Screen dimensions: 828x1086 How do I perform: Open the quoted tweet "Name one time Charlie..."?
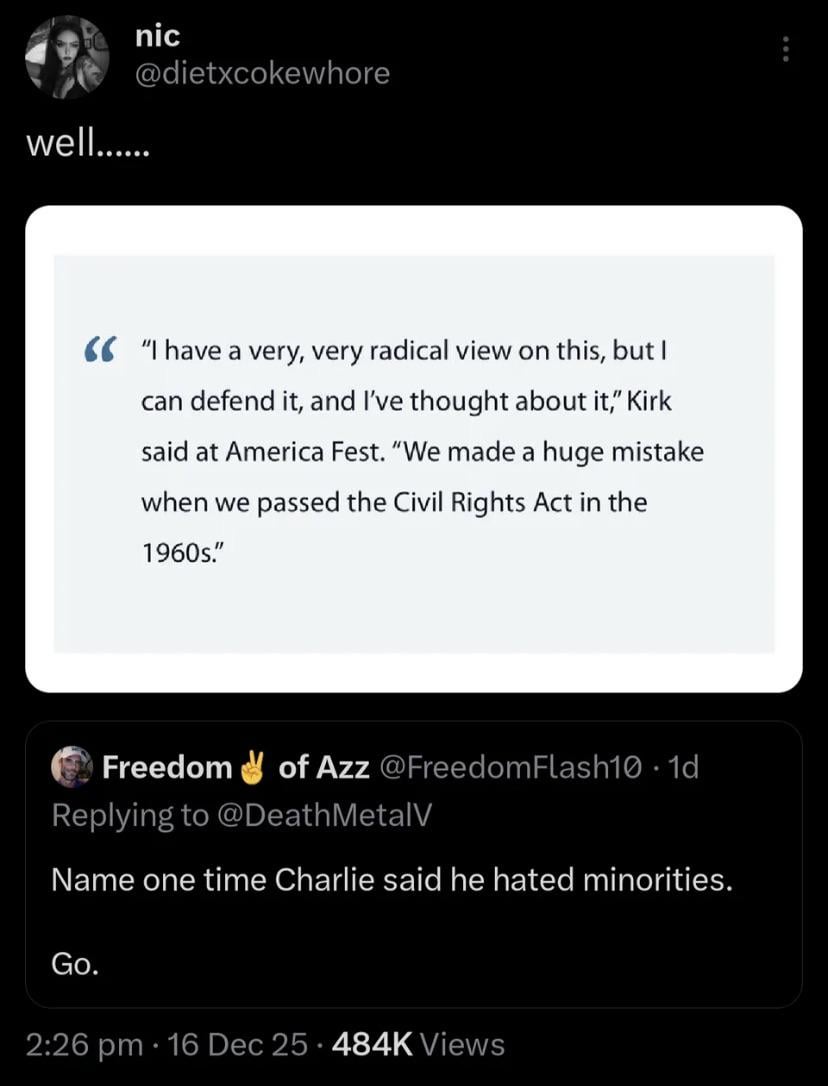[x=391, y=880]
